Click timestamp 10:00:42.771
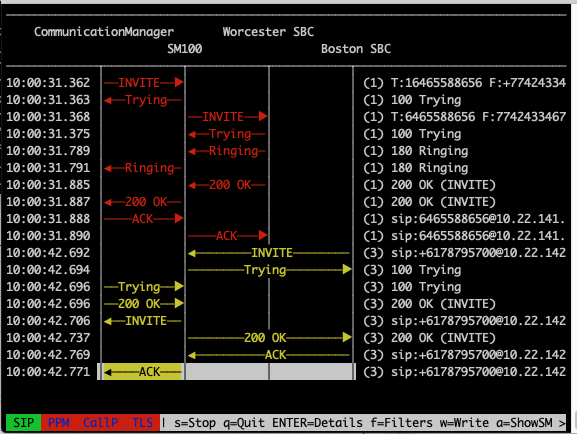577x434 pixels. point(48,372)
